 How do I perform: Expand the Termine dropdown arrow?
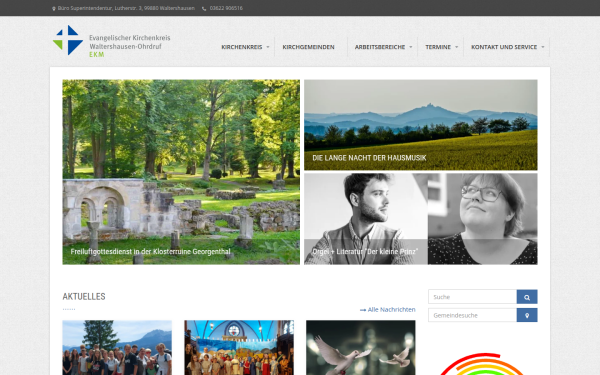click(x=457, y=47)
